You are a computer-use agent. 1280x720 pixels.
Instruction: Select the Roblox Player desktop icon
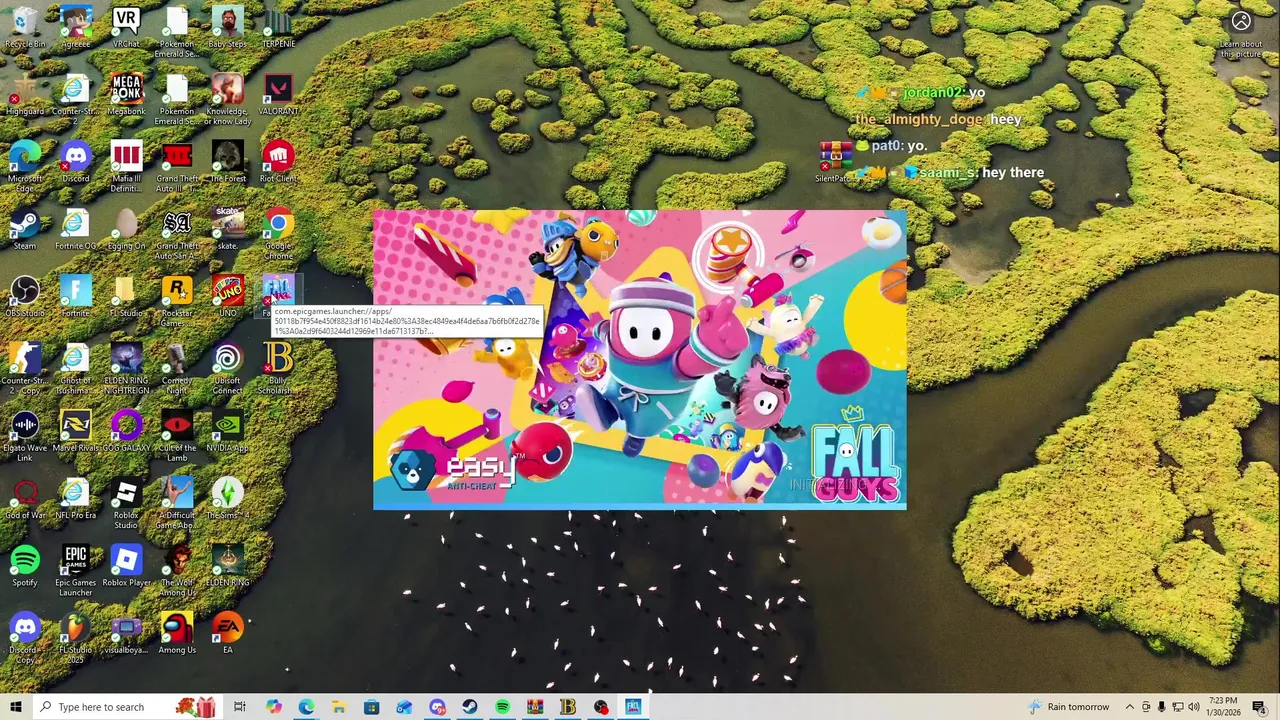coord(126,565)
